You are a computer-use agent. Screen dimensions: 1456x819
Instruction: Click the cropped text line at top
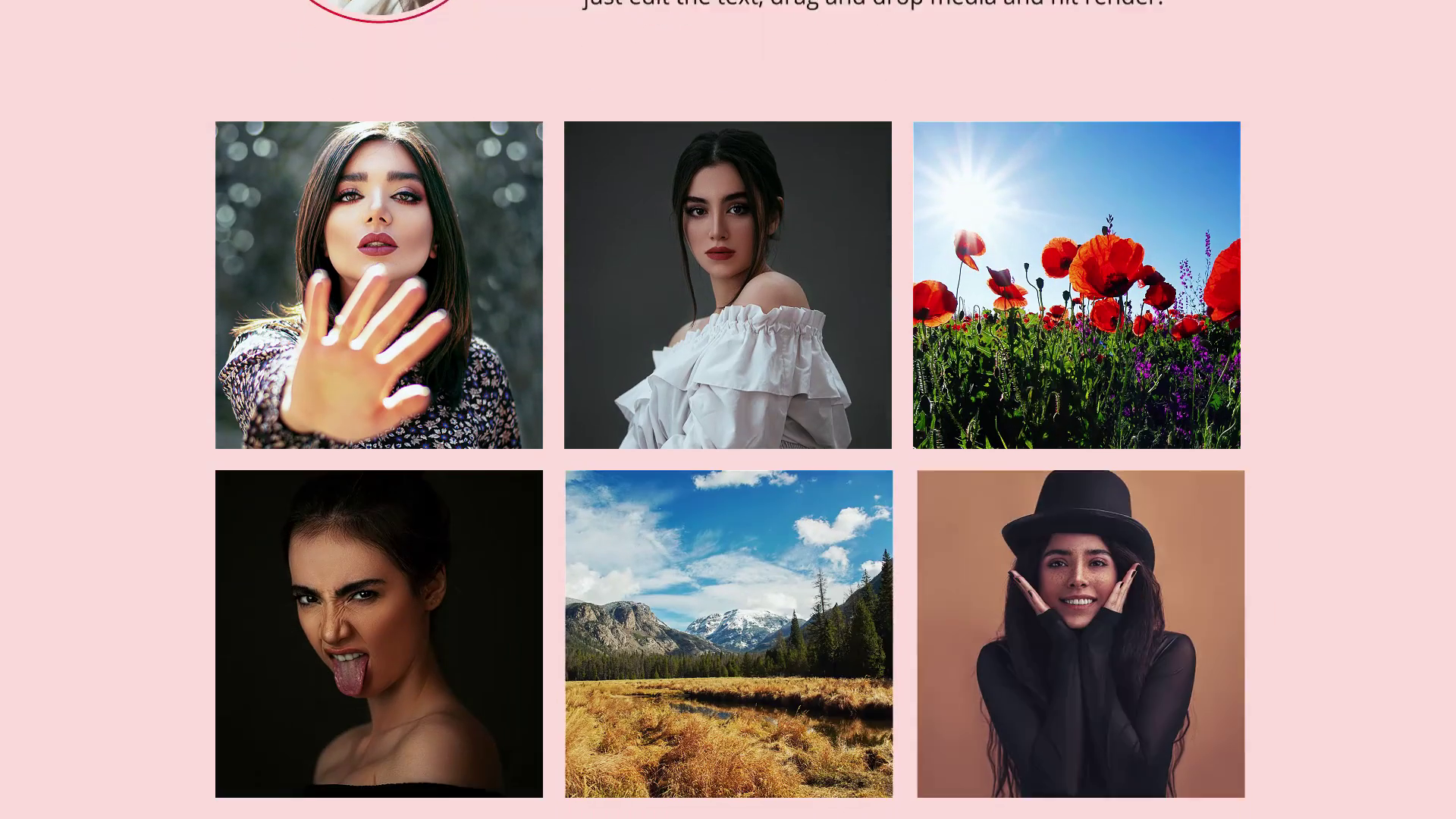coord(872,4)
